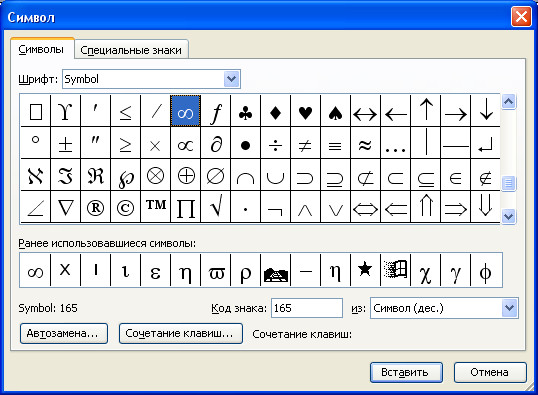Image resolution: width=538 pixels, height=395 pixels.
Task: Select the carriage return arrow symbol
Action: (x=486, y=143)
